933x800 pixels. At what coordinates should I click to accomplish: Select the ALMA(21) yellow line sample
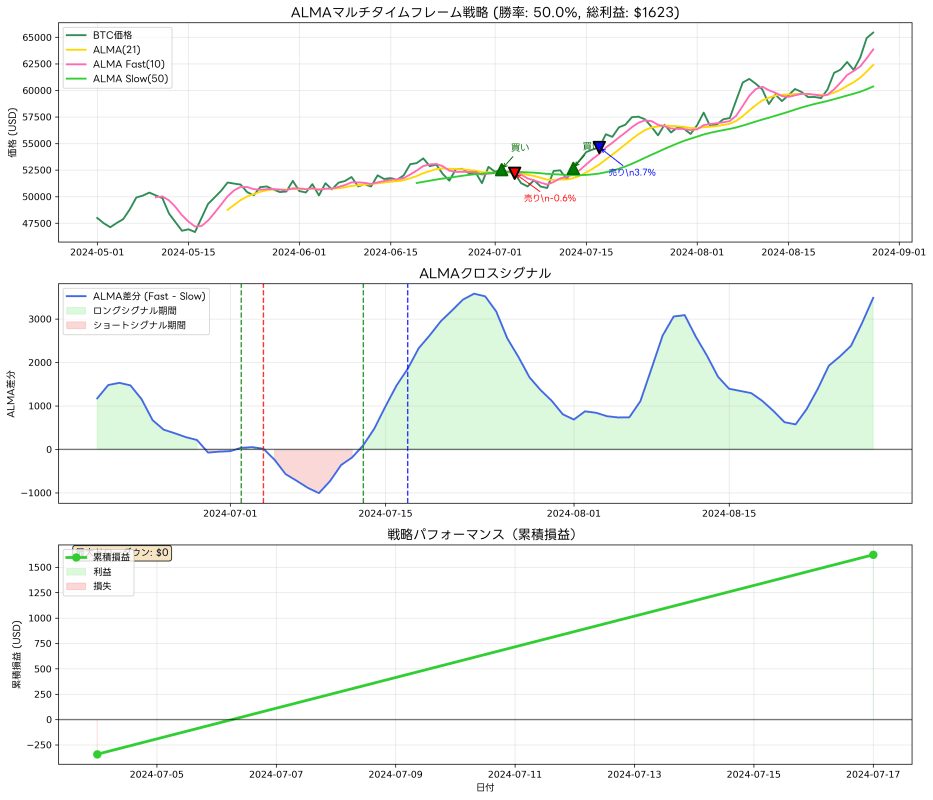coord(78,50)
